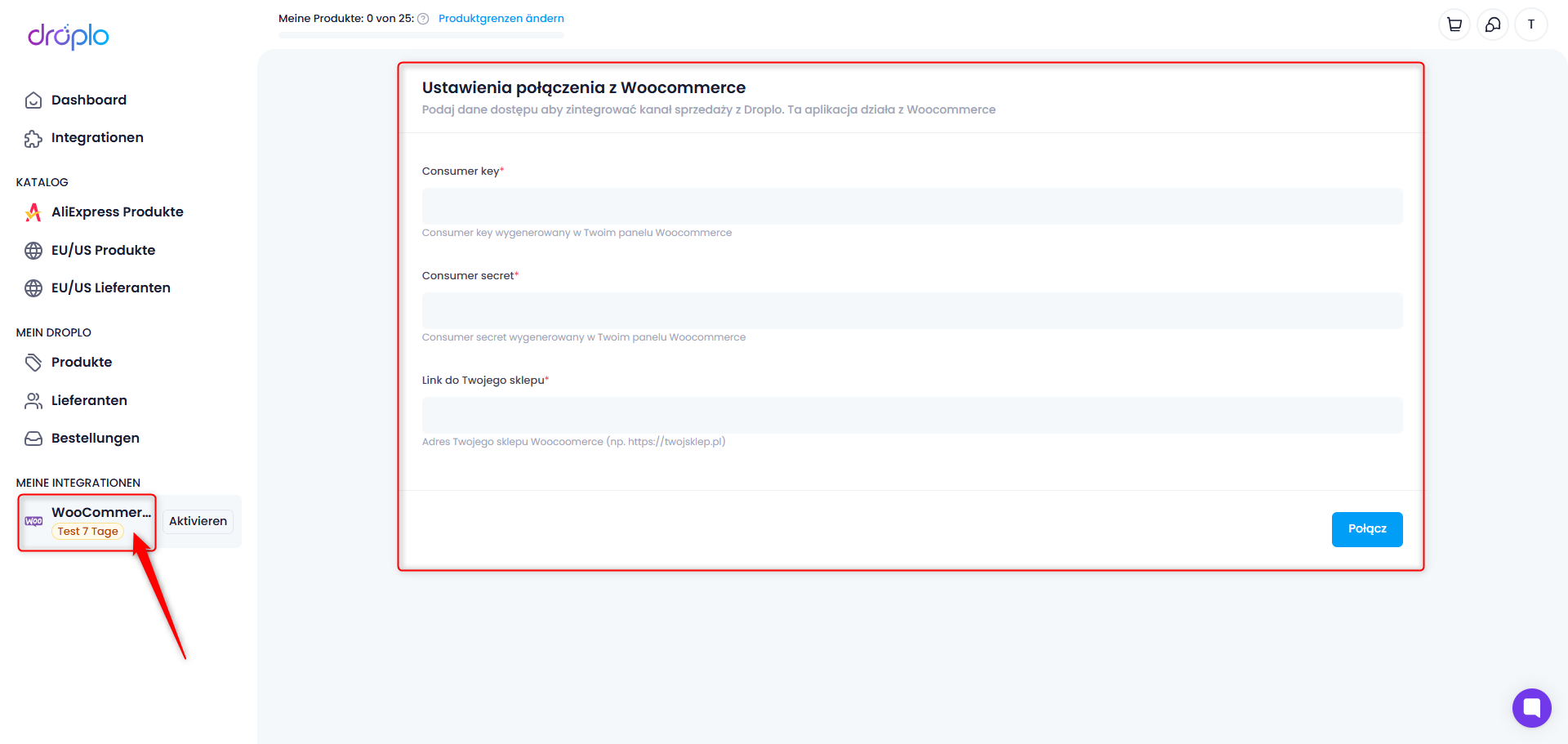1568x744 pixels.
Task: Click the MEINE INTEGRATIONEN section header
Action: (x=78, y=483)
